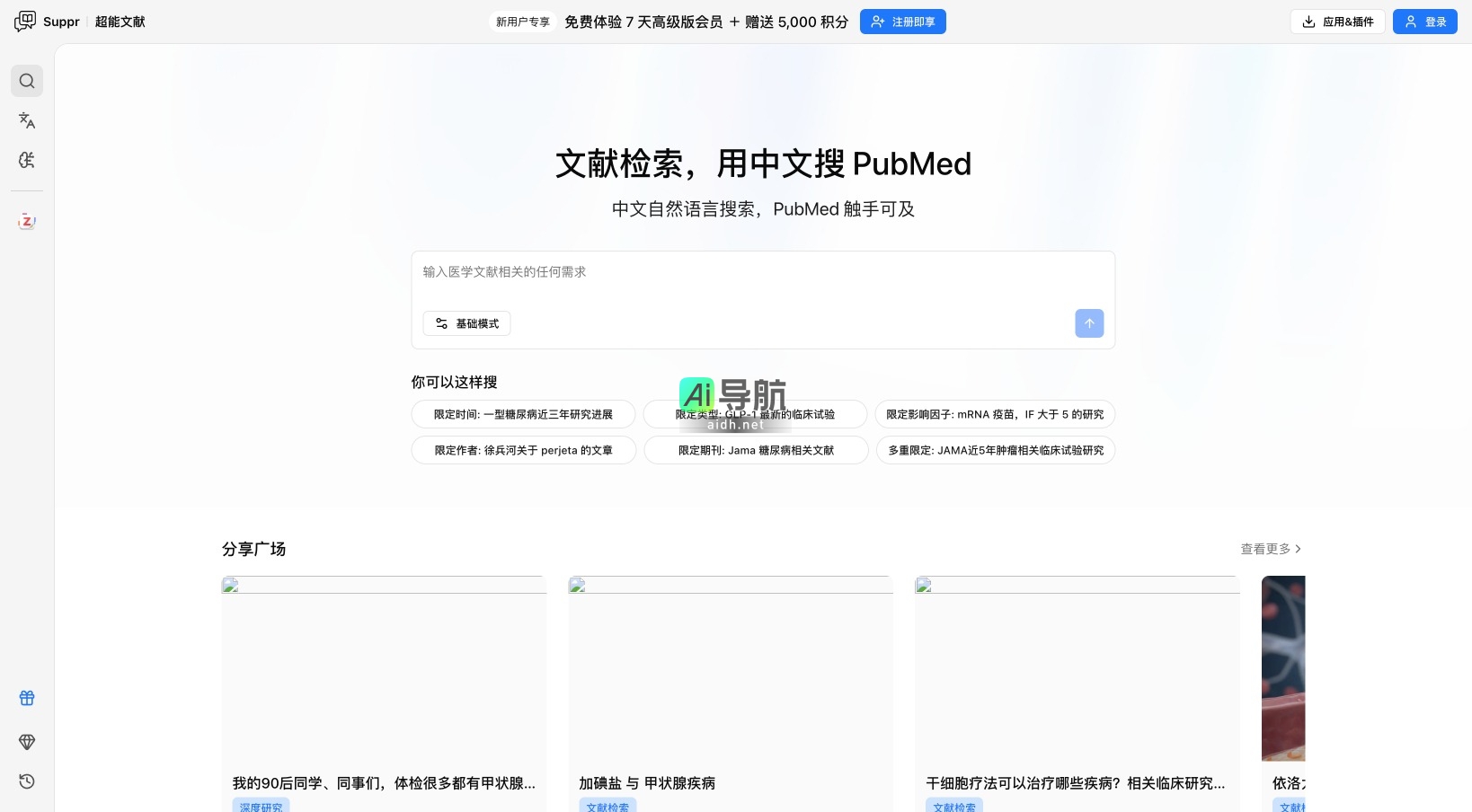The width and height of the screenshot is (1472, 812).
Task: Open the translation tool in the sidebar
Action: click(x=27, y=120)
